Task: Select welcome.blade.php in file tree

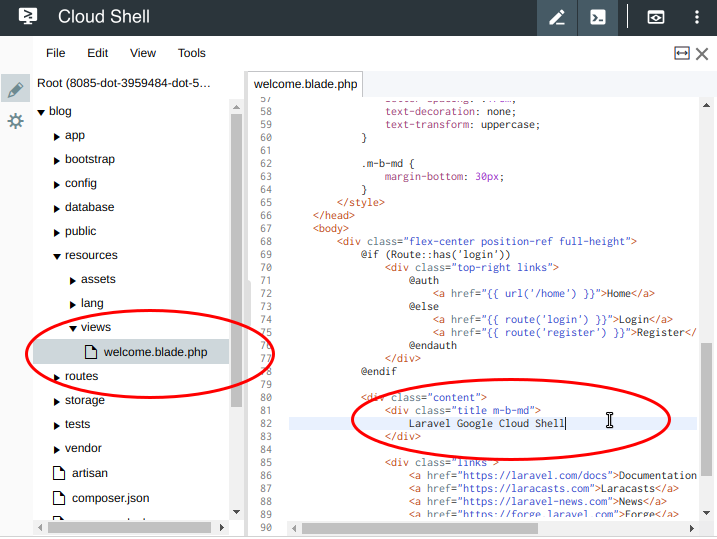Action: click(131, 352)
